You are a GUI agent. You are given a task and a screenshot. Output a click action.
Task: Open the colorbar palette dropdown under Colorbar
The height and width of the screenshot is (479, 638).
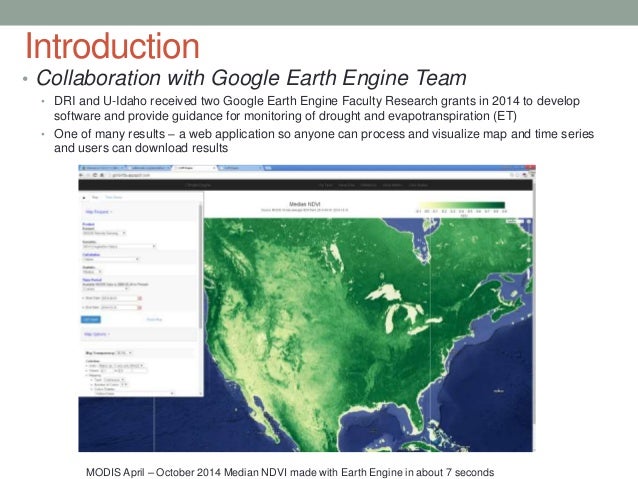121,366
